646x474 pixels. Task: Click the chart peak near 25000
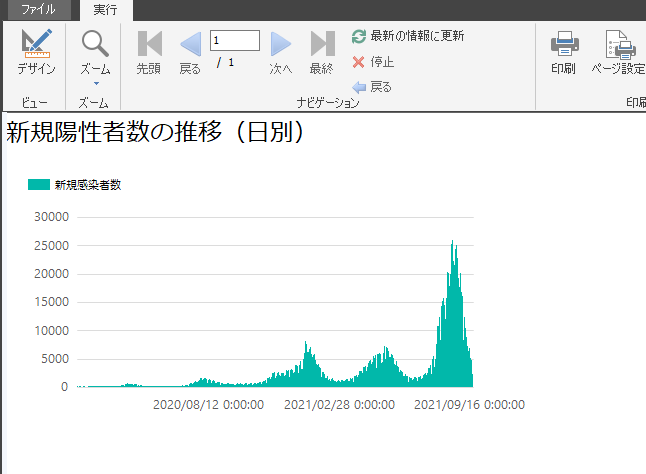453,243
